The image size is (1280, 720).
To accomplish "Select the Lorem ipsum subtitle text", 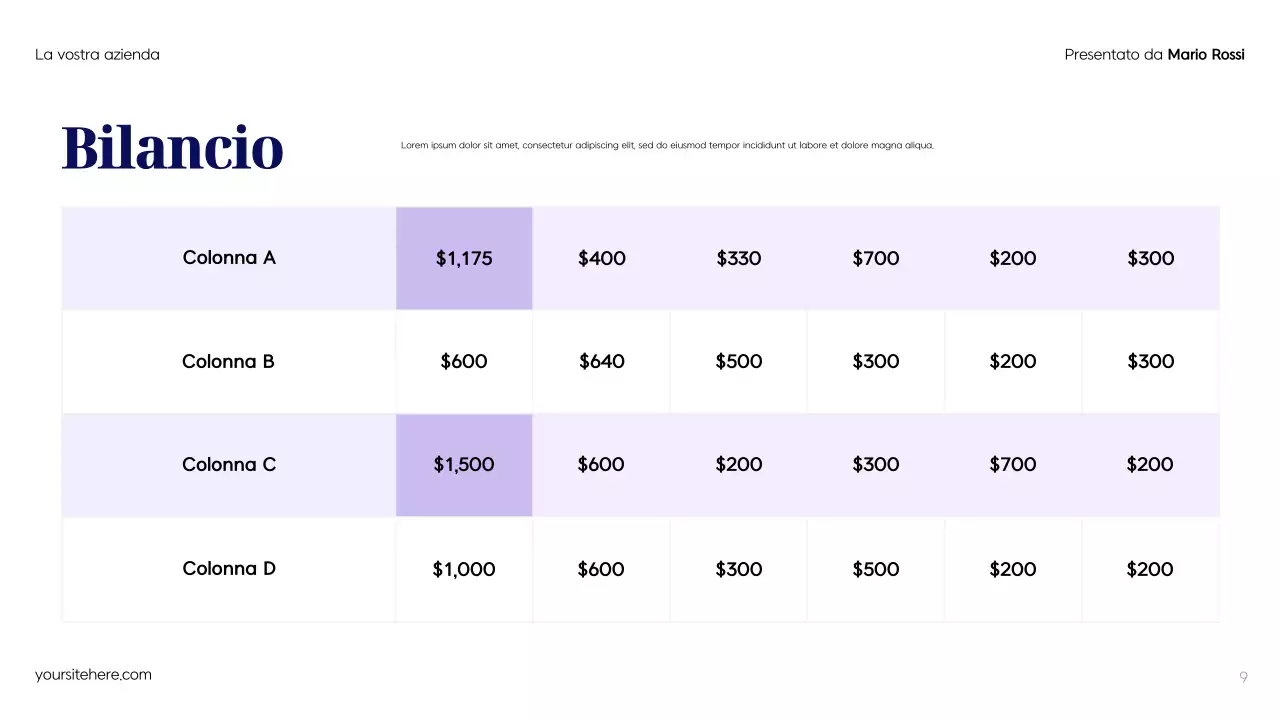I will point(667,145).
